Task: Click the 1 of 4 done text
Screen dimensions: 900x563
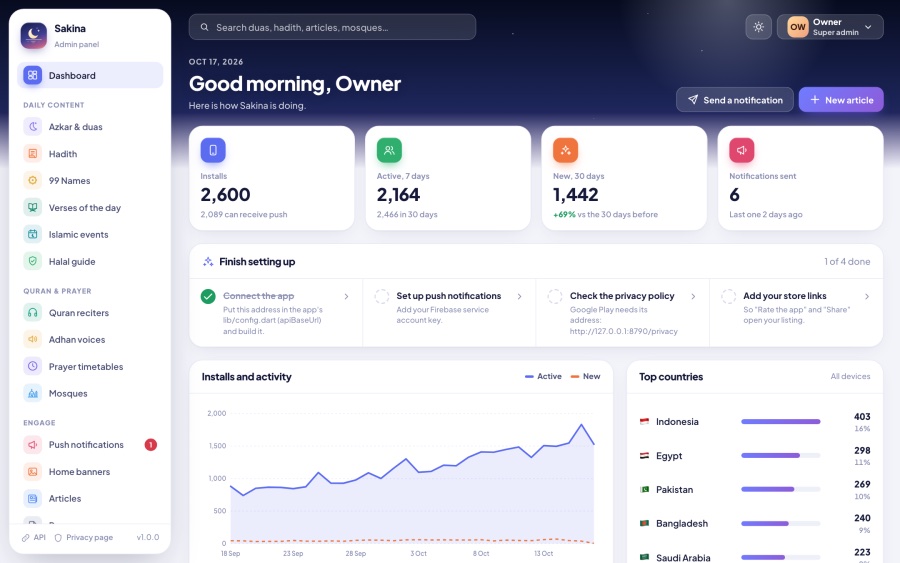Action: [x=847, y=262]
